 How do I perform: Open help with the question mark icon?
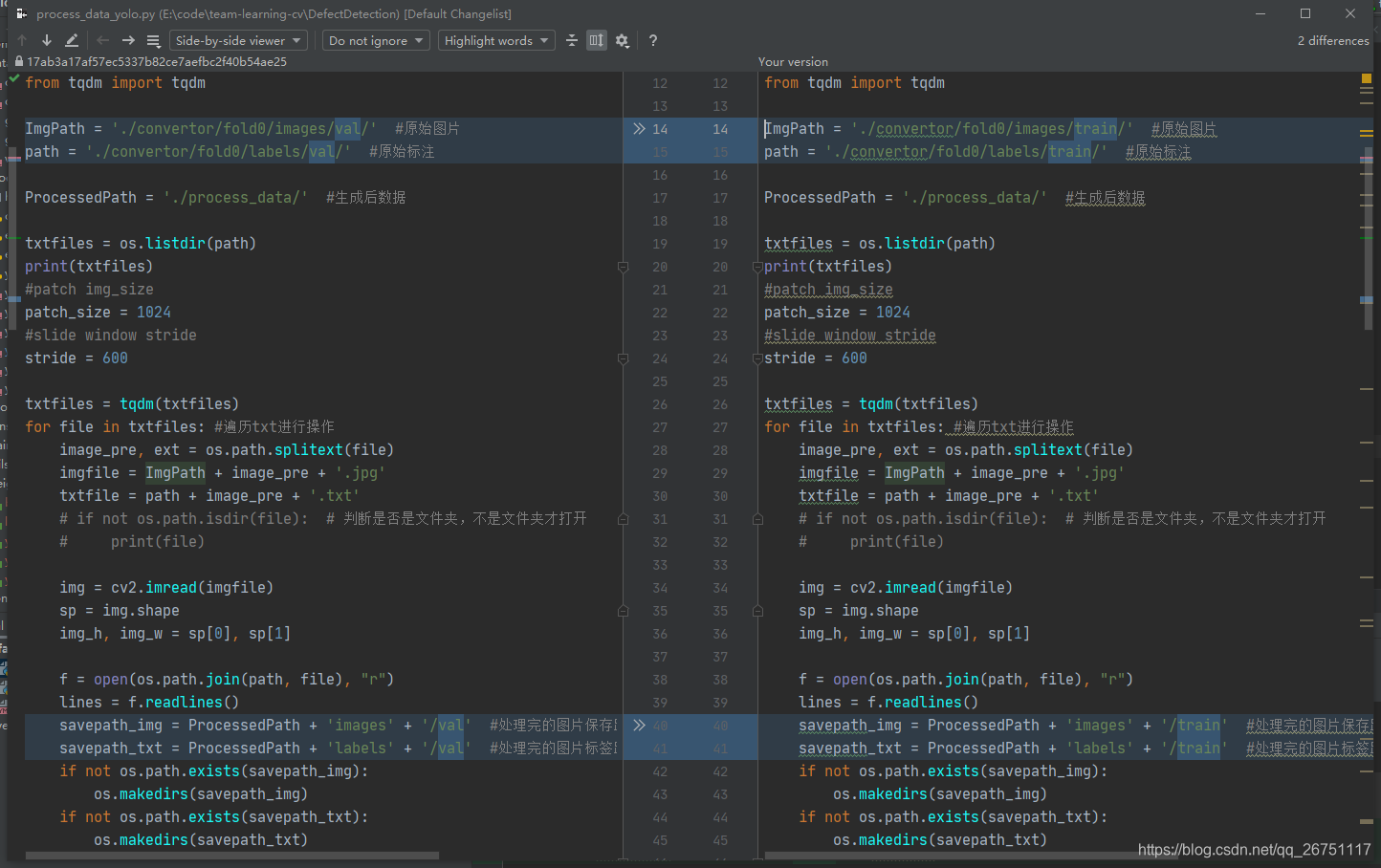pyautogui.click(x=653, y=40)
